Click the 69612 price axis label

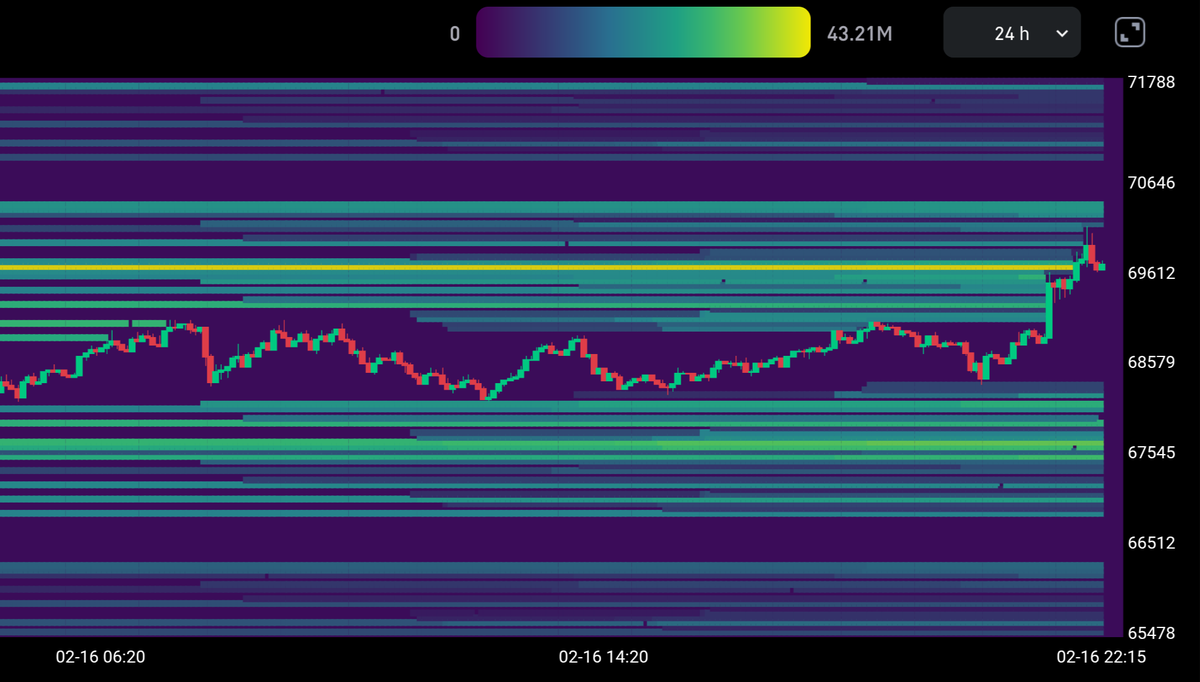pos(1151,272)
